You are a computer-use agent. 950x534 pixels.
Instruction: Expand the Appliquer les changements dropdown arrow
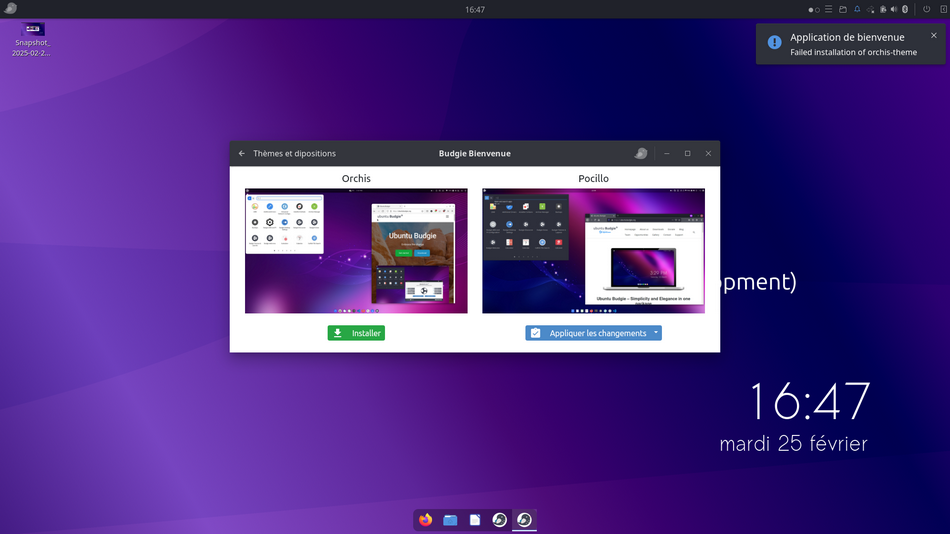656,333
